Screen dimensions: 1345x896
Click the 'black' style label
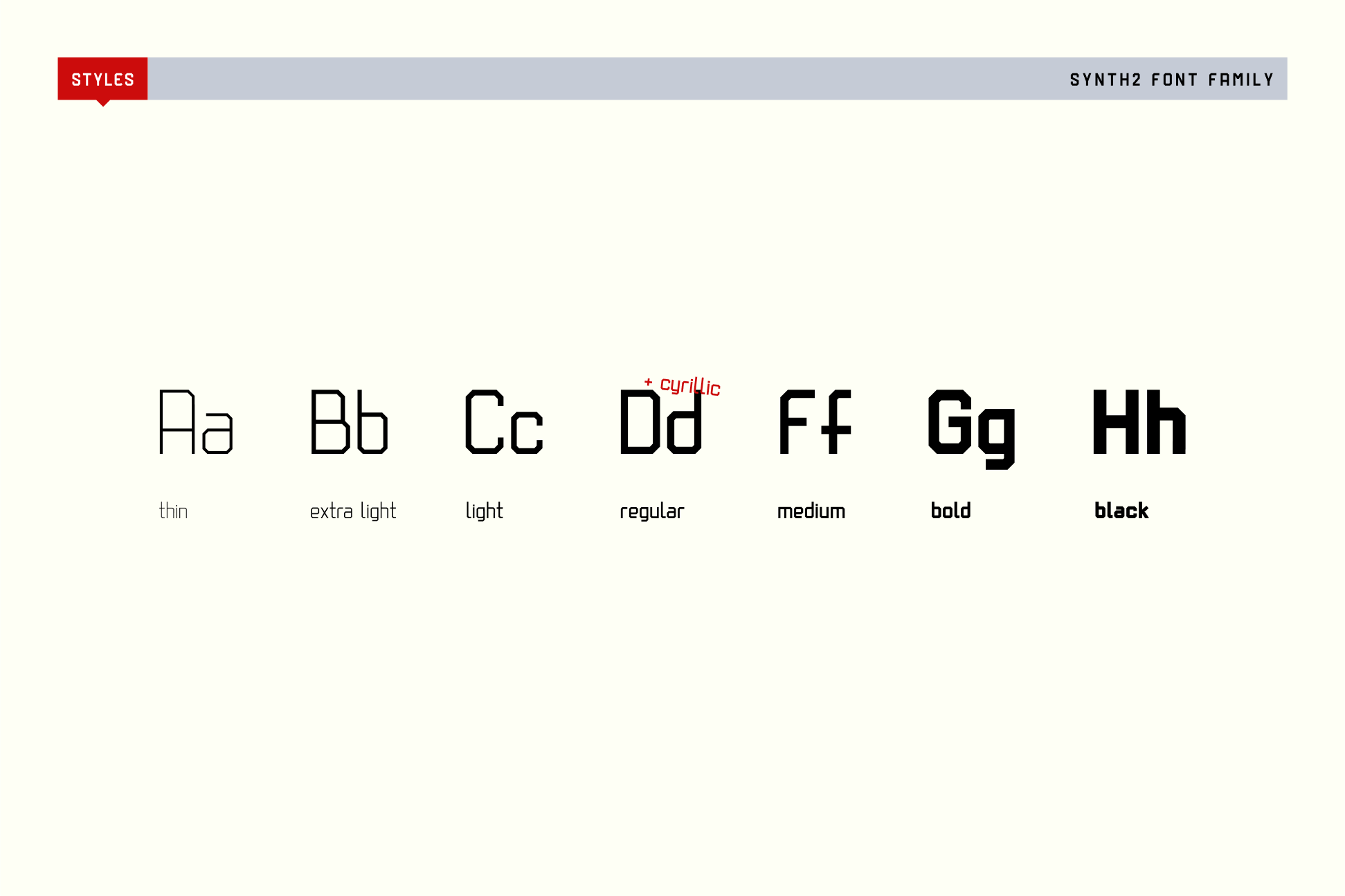click(x=1121, y=511)
